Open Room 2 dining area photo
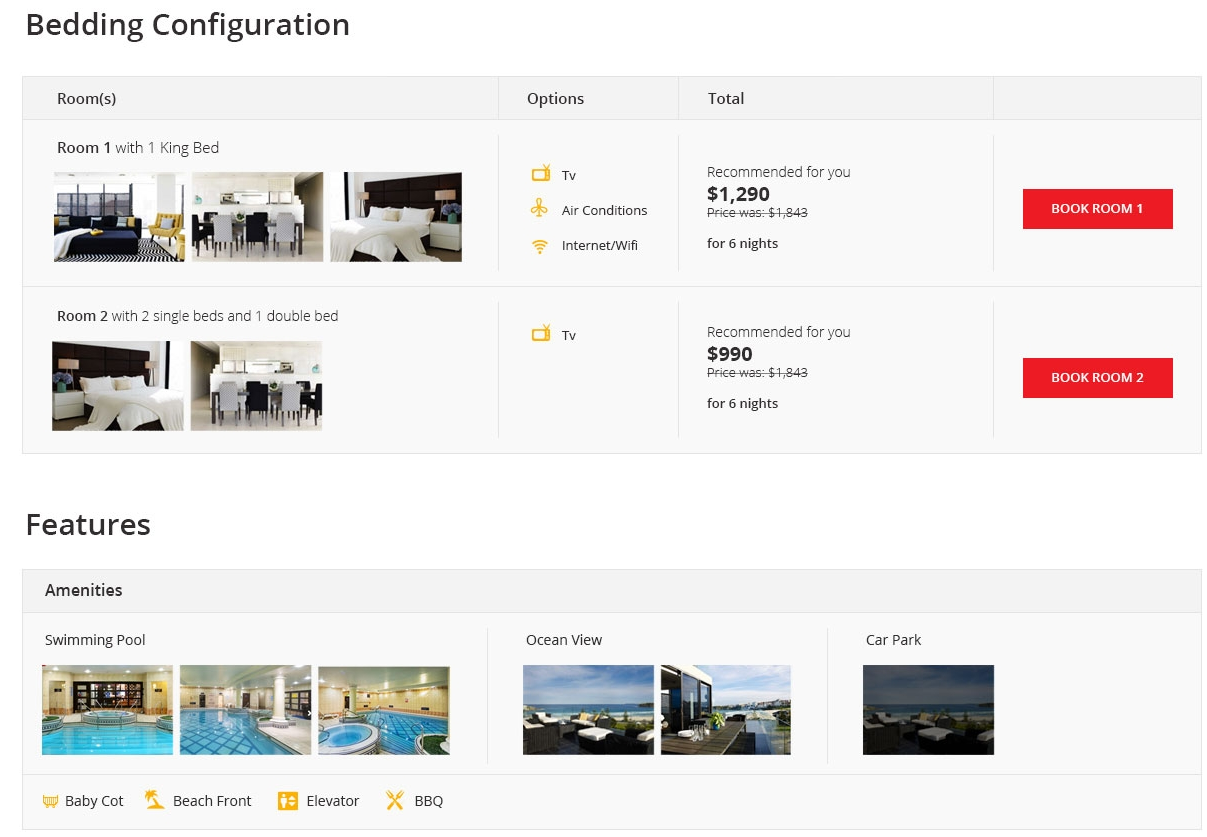The width and height of the screenshot is (1207, 837). click(256, 386)
